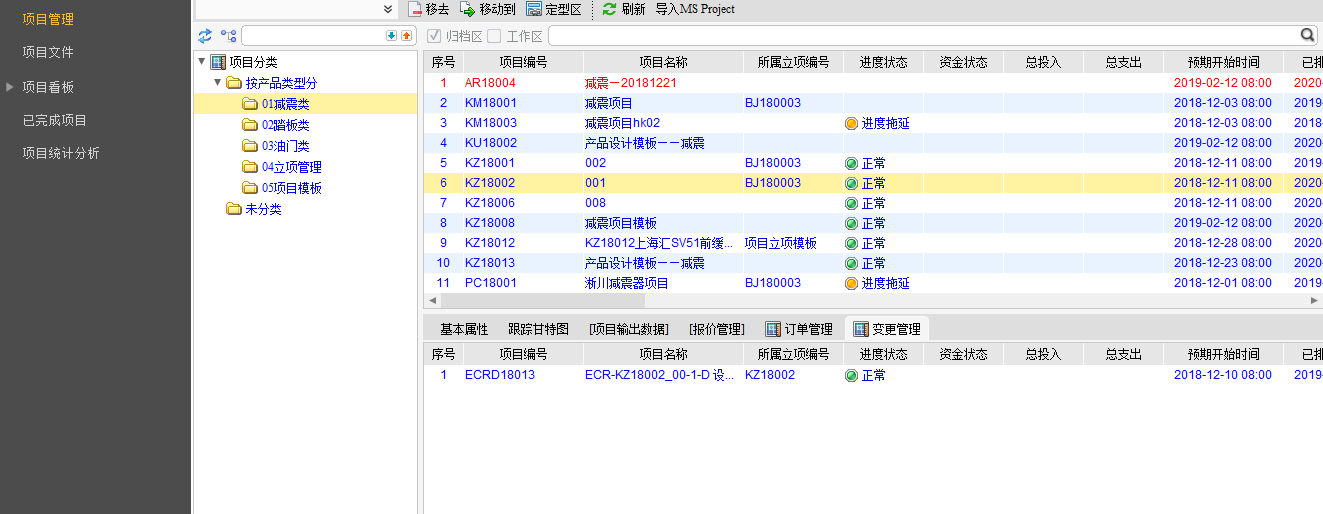Viewport: 1323px width, 514px height.
Task: Collapse the 按产品类型分 tree node
Action: click(218, 82)
